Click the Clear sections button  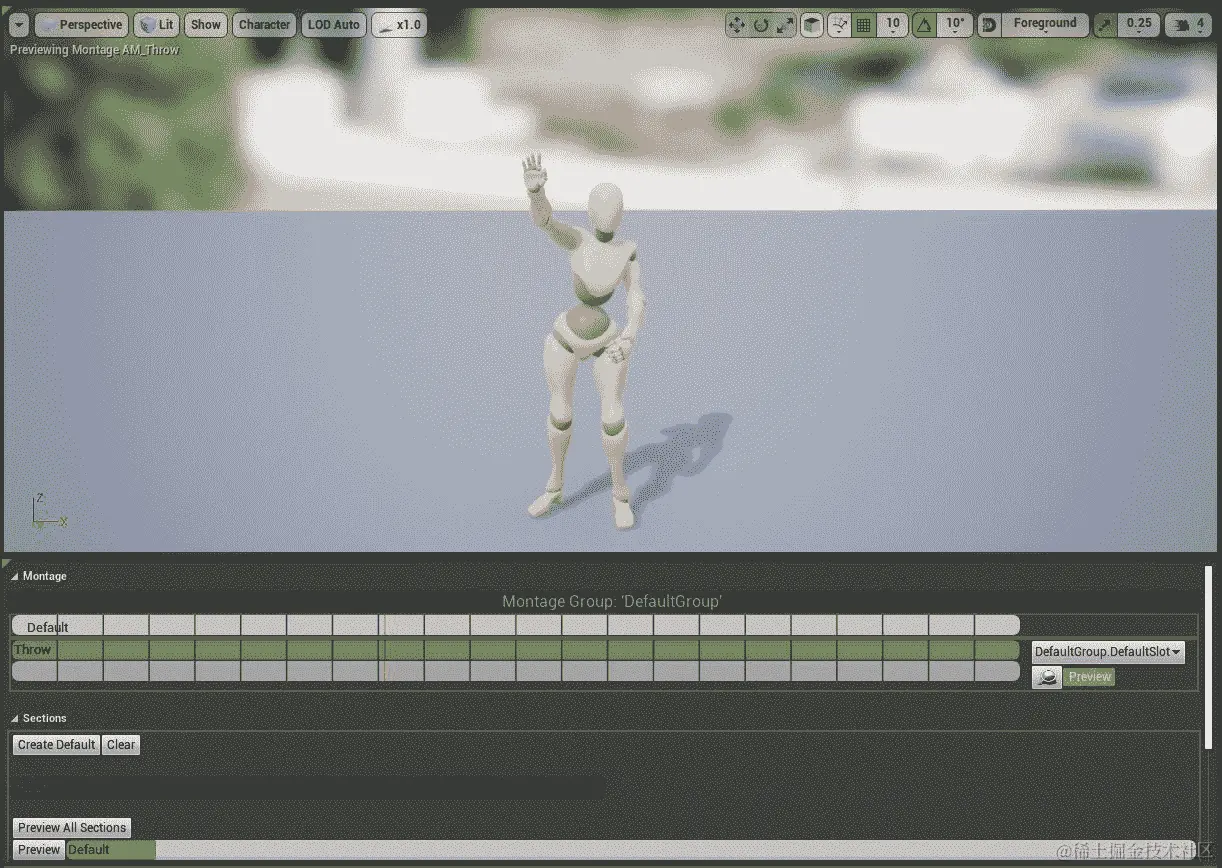[121, 744]
